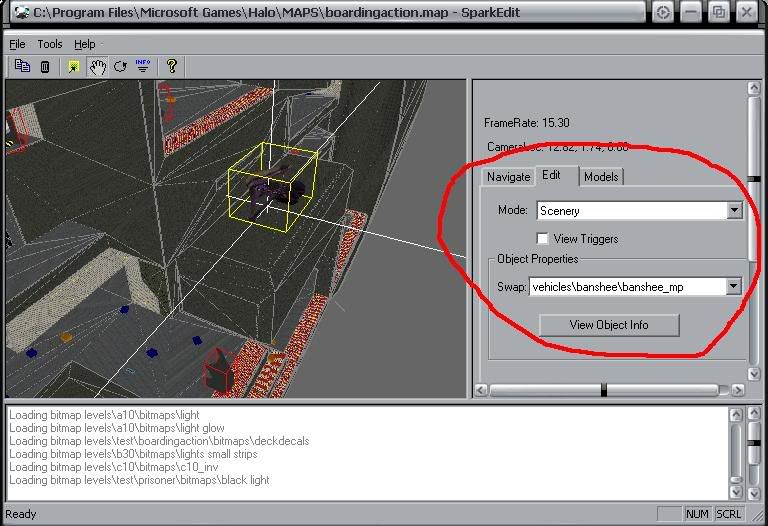Click the log pane scroll-up arrow
This screenshot has height=526, width=768.
point(736,415)
